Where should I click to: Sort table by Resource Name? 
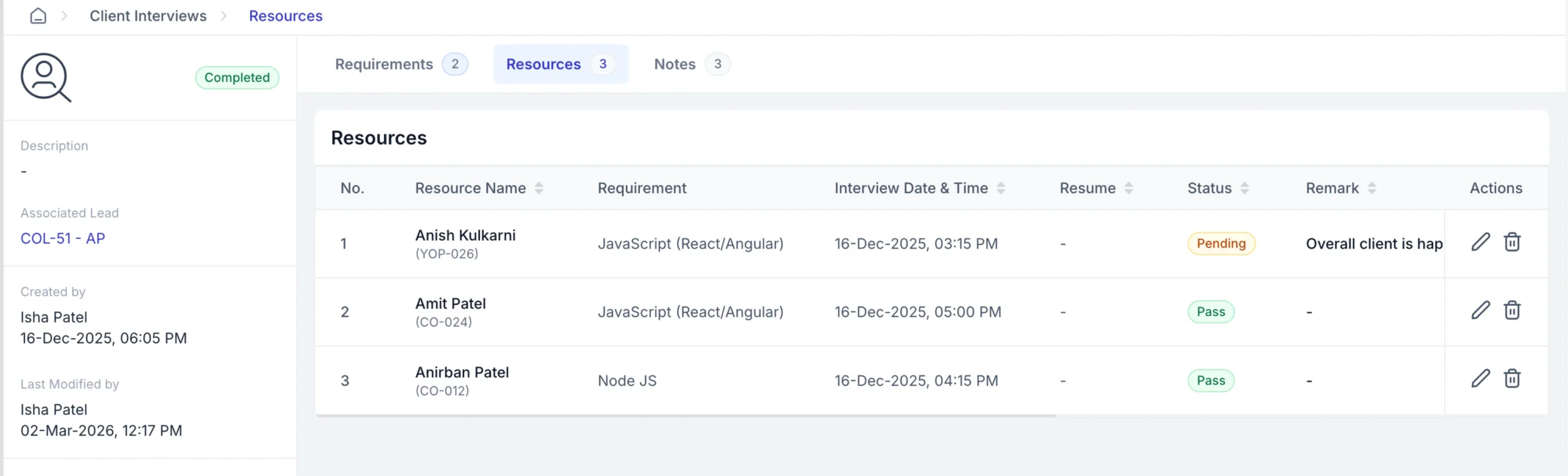pyautogui.click(x=538, y=188)
